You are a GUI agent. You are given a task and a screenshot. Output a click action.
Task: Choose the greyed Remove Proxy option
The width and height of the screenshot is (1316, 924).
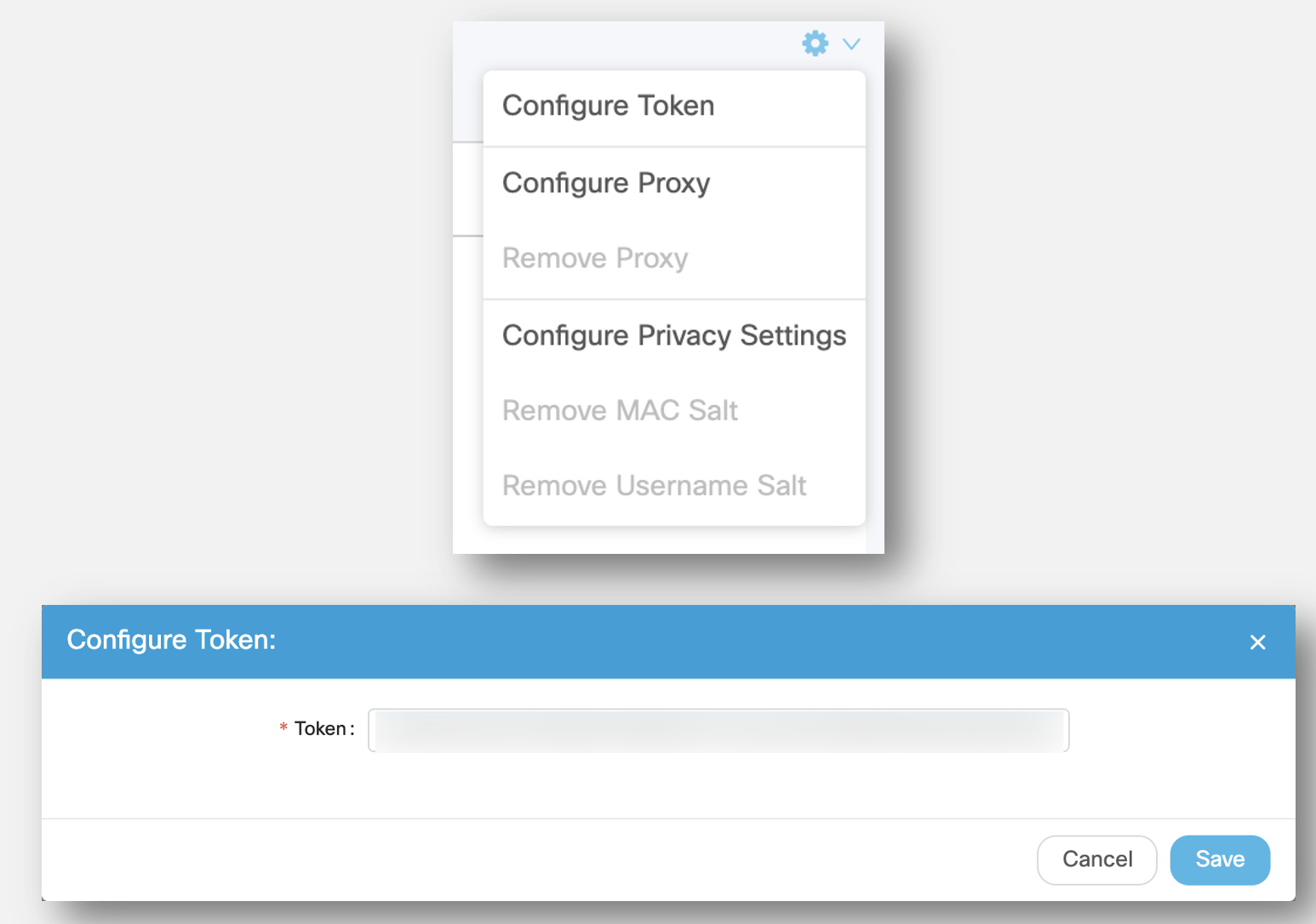click(594, 258)
